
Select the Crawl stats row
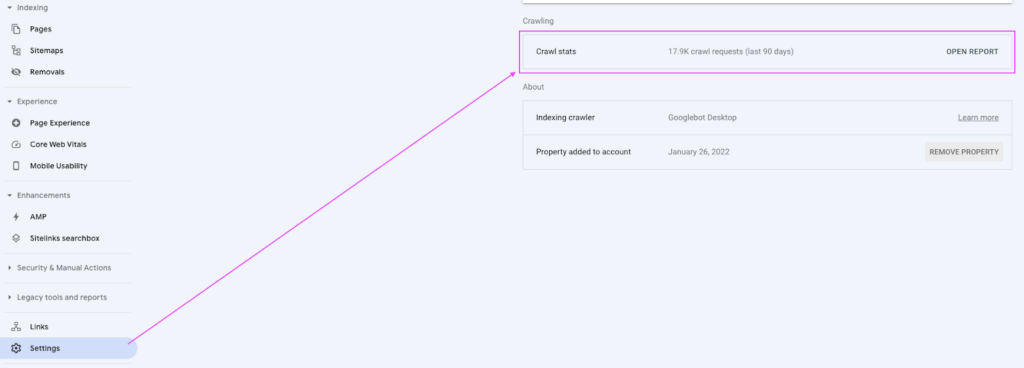pos(767,52)
